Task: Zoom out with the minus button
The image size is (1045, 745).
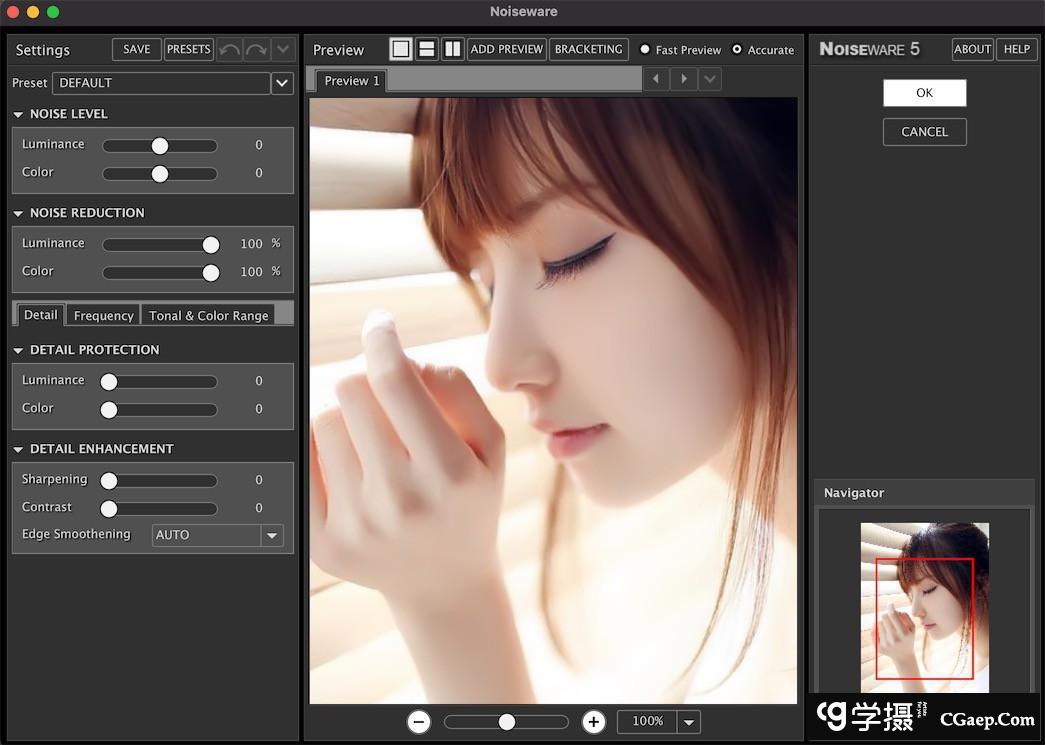Action: click(x=420, y=722)
